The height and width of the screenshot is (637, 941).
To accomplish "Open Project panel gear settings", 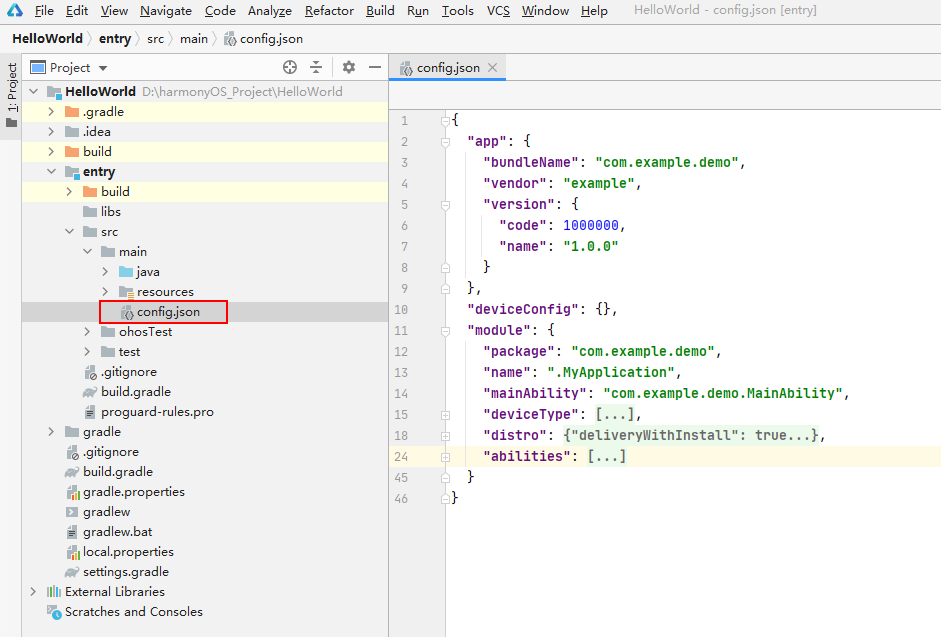I will click(348, 67).
